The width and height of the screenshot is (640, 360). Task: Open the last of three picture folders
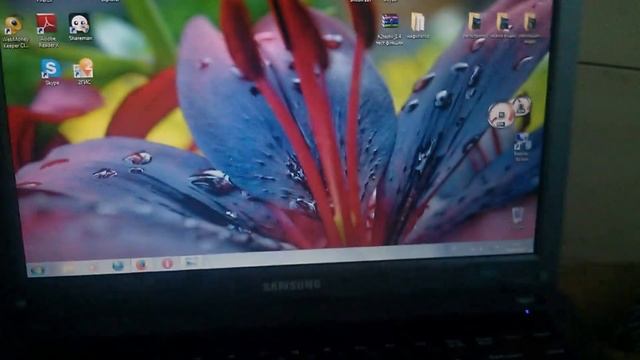[530, 27]
